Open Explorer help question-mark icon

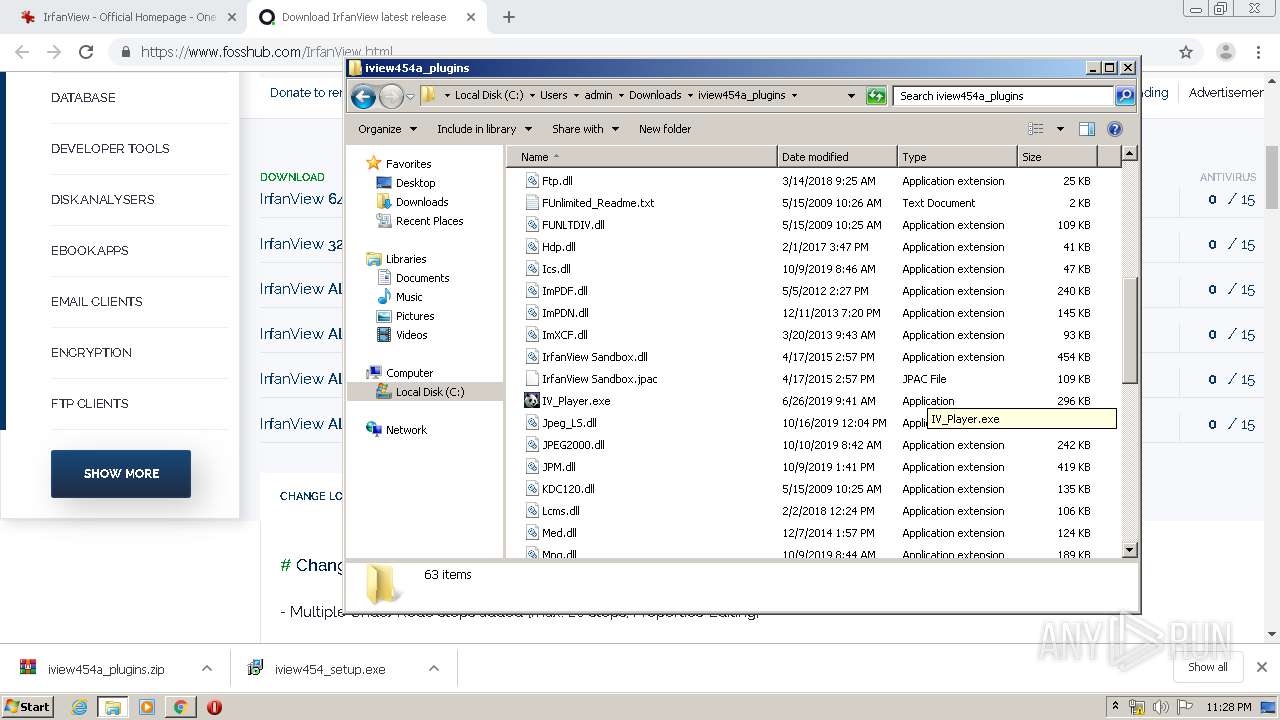(x=1115, y=129)
